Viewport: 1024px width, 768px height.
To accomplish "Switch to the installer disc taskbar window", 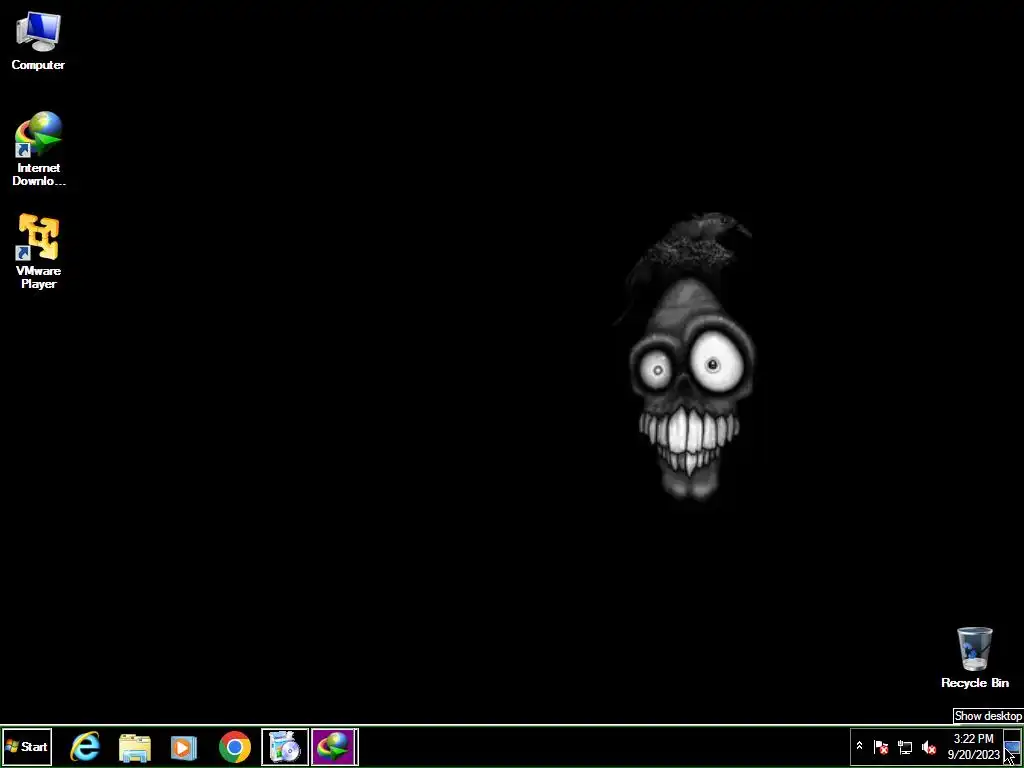I will click(285, 747).
